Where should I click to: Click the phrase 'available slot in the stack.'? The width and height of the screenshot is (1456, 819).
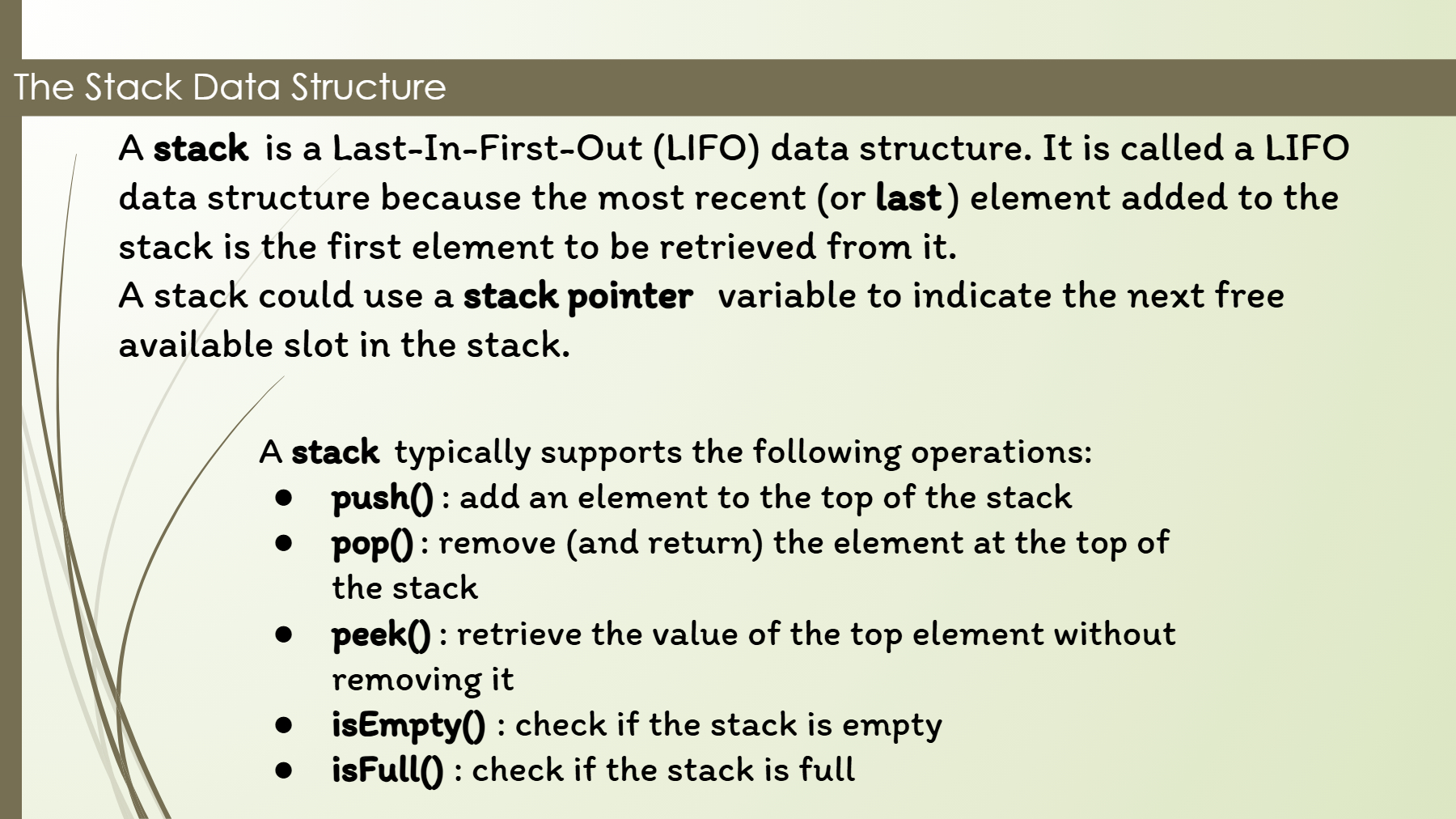(x=345, y=346)
